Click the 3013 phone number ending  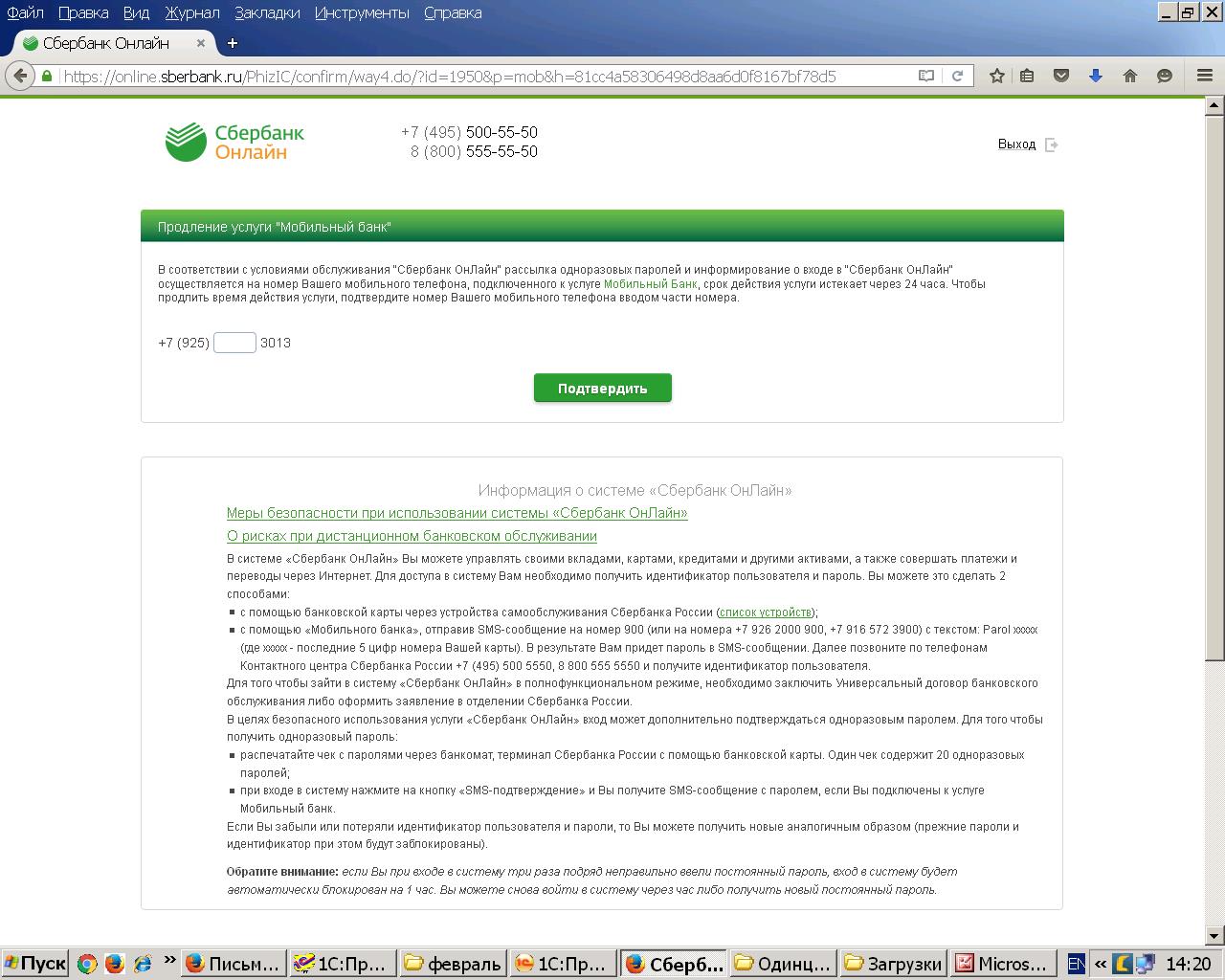click(276, 343)
